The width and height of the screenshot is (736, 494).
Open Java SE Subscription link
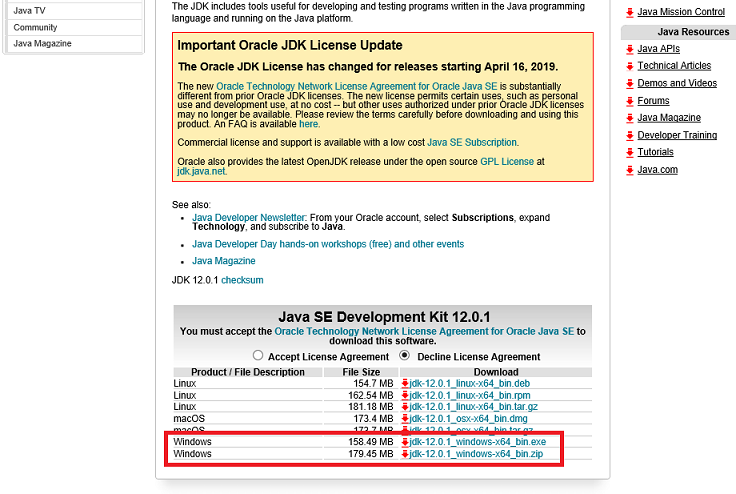[472, 142]
